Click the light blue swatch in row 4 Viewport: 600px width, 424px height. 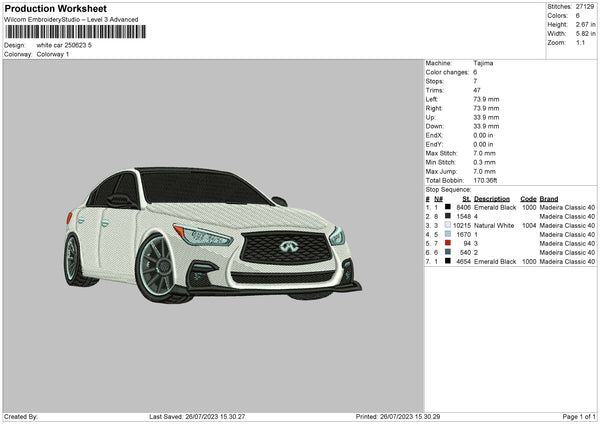pos(448,234)
